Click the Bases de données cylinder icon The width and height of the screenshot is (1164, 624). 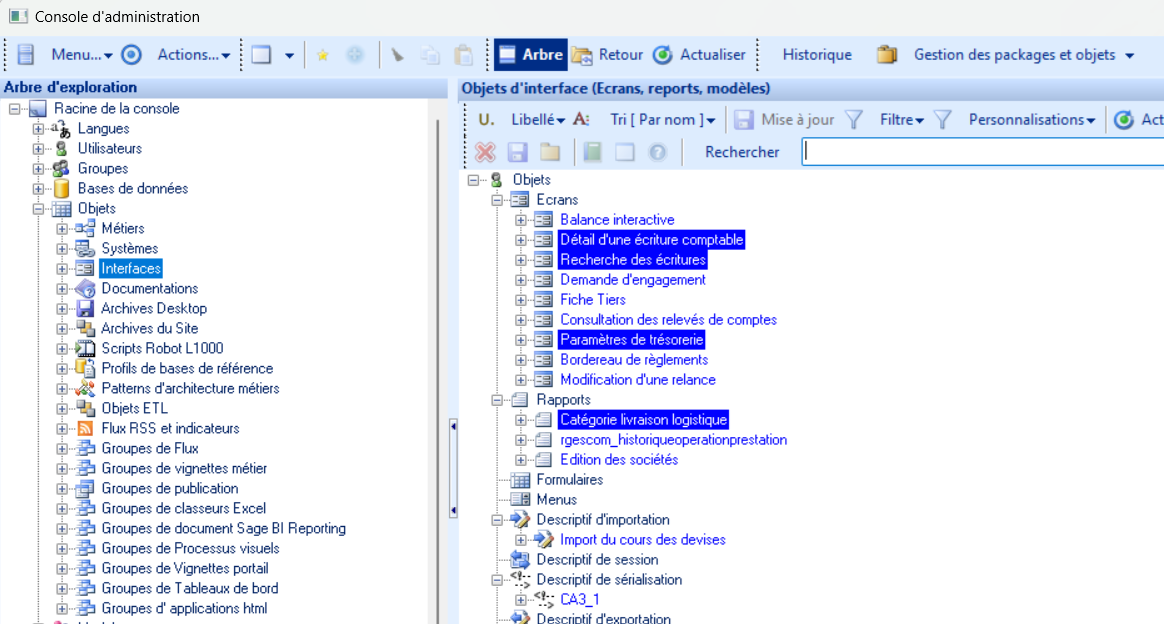[62, 188]
